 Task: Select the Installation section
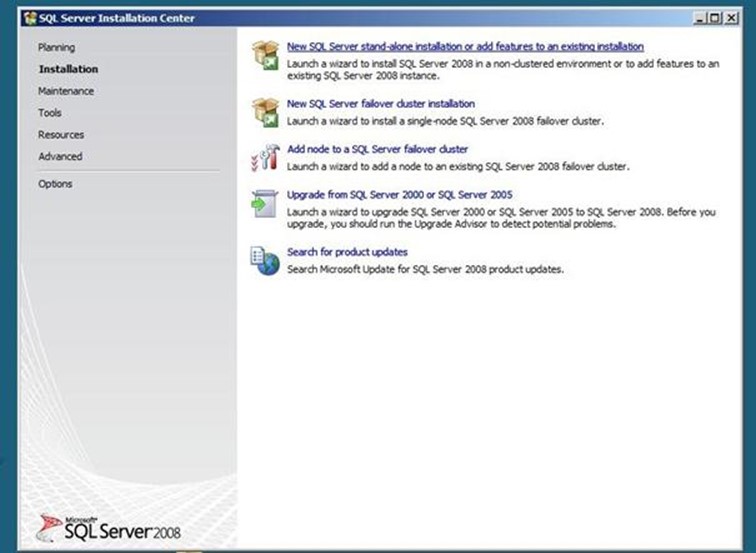click(x=68, y=69)
